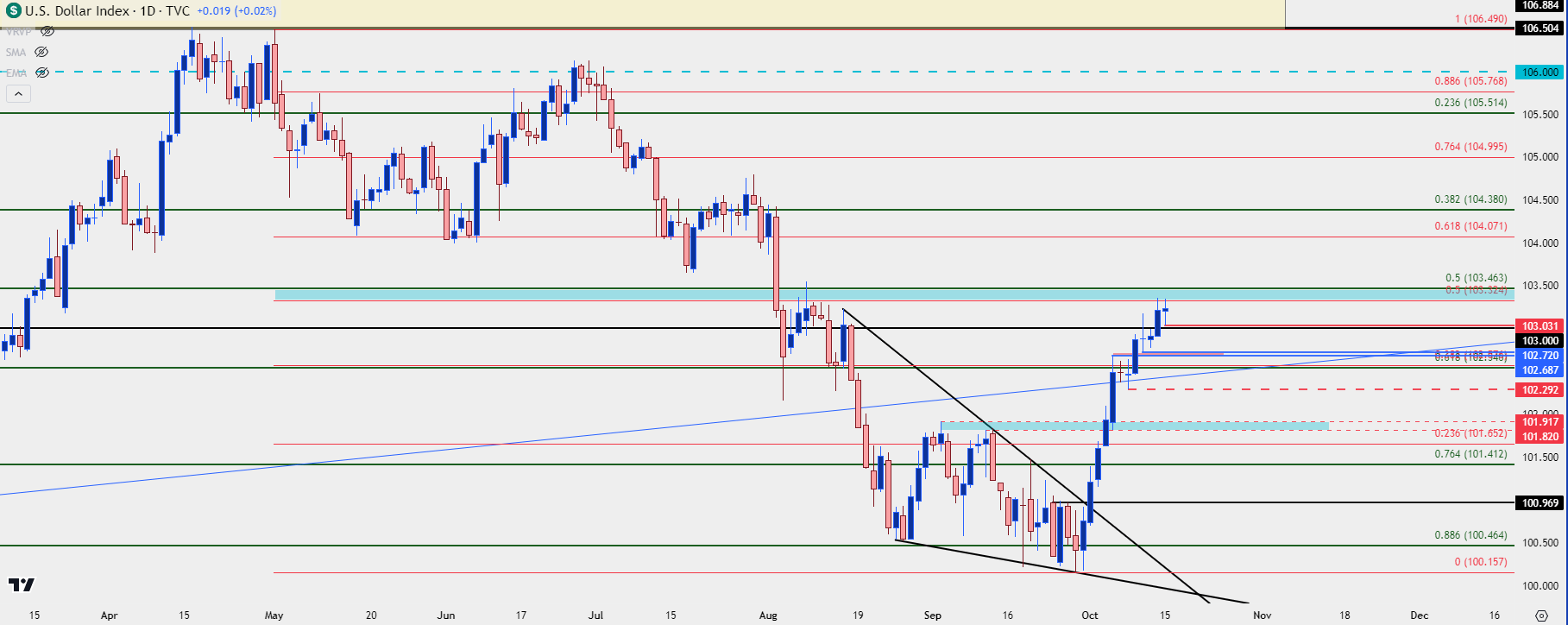
Task: Click the 104.500 tick on the price axis
Action: tap(1540, 199)
